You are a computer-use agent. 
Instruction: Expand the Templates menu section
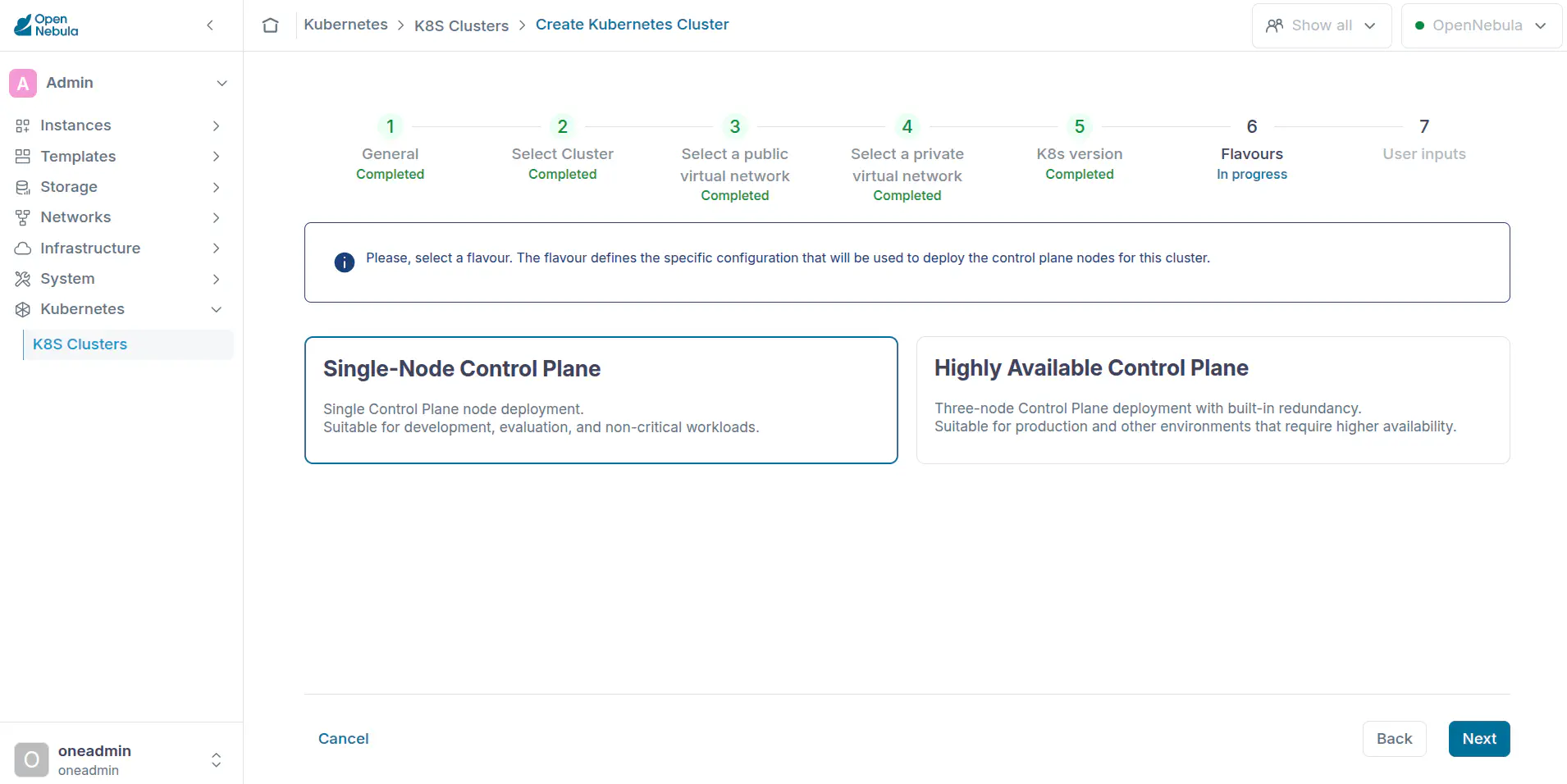click(217, 156)
